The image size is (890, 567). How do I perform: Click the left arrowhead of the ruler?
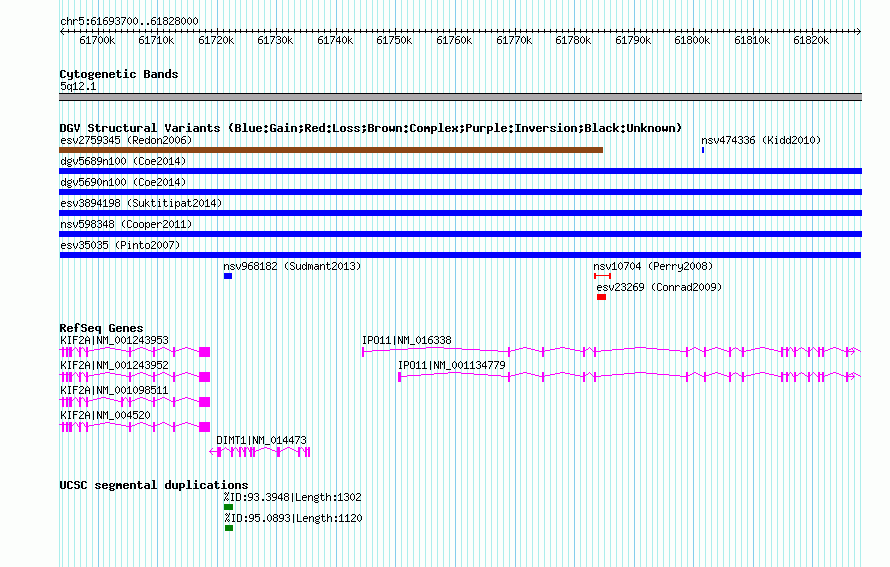[62, 32]
